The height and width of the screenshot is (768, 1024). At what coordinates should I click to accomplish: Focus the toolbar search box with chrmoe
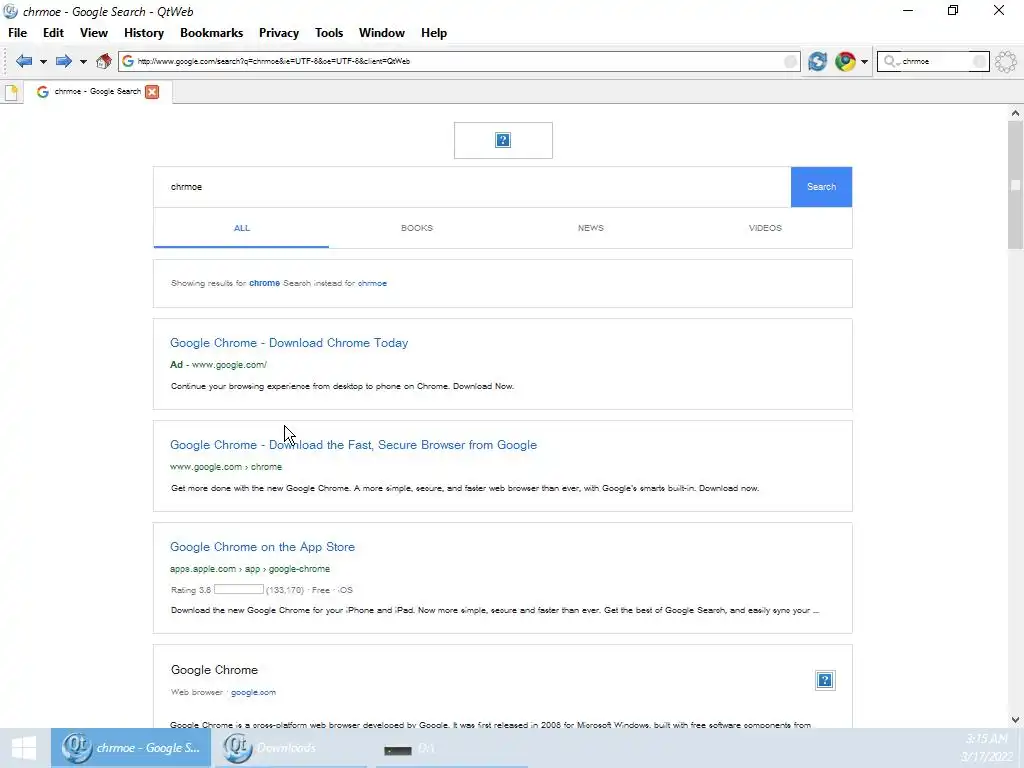click(935, 61)
